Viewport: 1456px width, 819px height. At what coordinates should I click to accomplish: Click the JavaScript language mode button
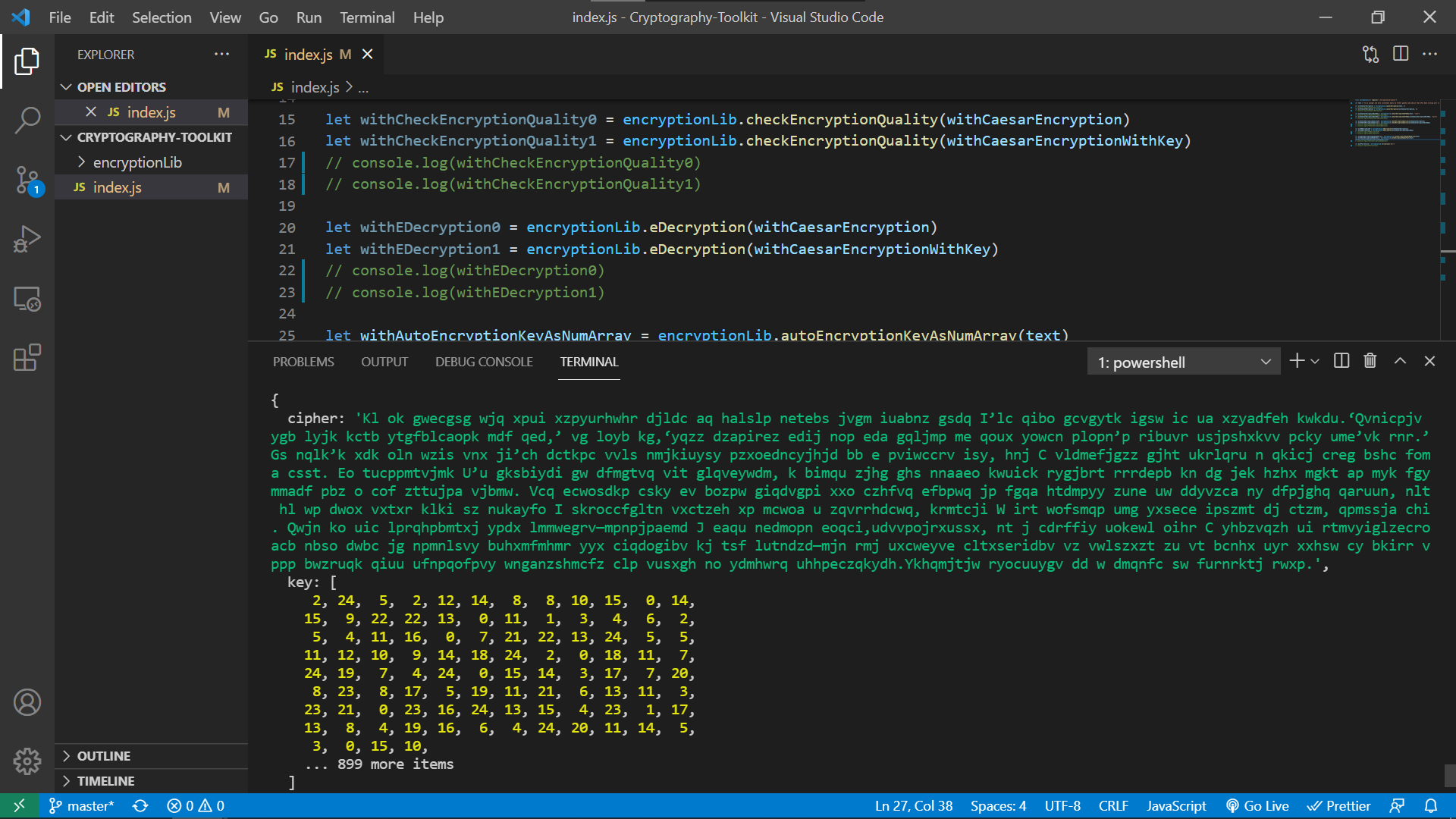coord(1175,806)
